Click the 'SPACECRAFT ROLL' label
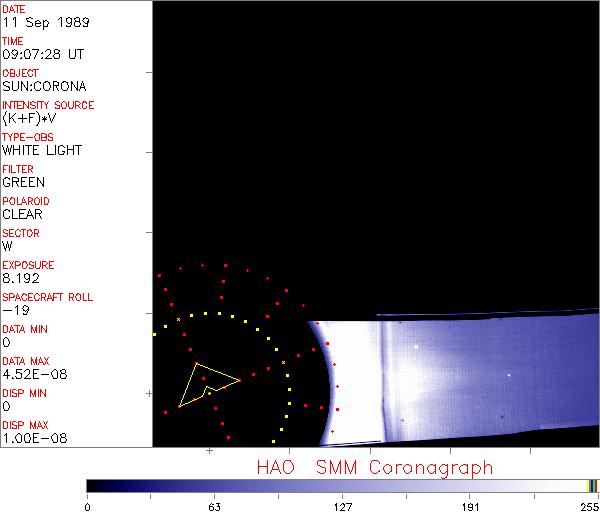600x512 pixels. coord(47,297)
